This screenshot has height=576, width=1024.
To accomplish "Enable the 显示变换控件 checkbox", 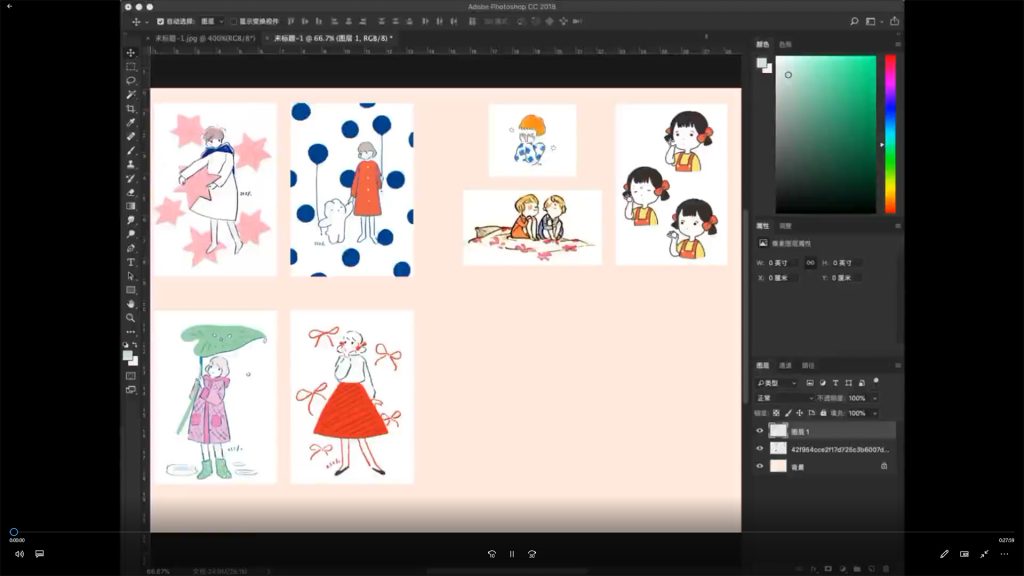I will (x=234, y=21).
